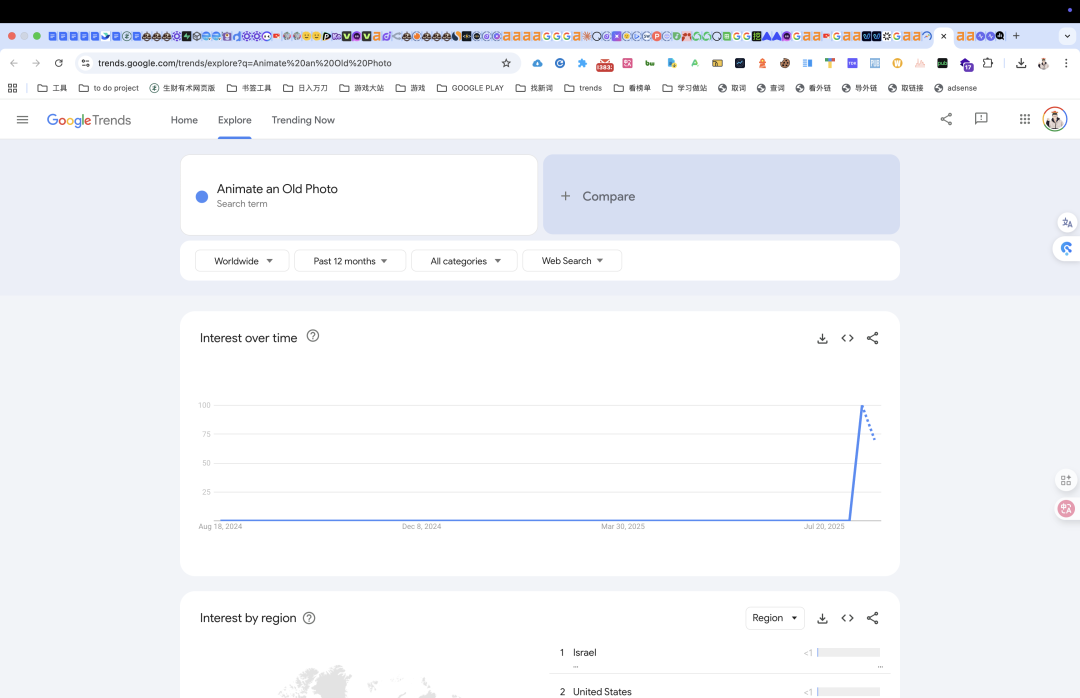The width and height of the screenshot is (1080, 698).
Task: Open the trends bookmark folder
Action: [x=583, y=88]
